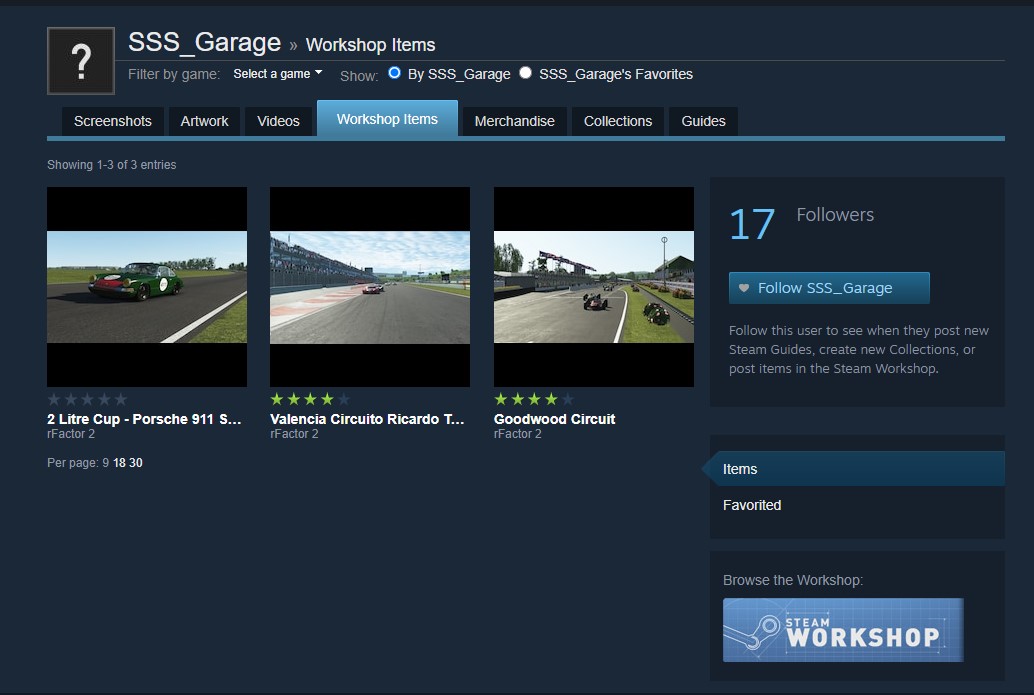Switch to the Screenshots tab
The image size is (1034, 695).
click(x=113, y=121)
